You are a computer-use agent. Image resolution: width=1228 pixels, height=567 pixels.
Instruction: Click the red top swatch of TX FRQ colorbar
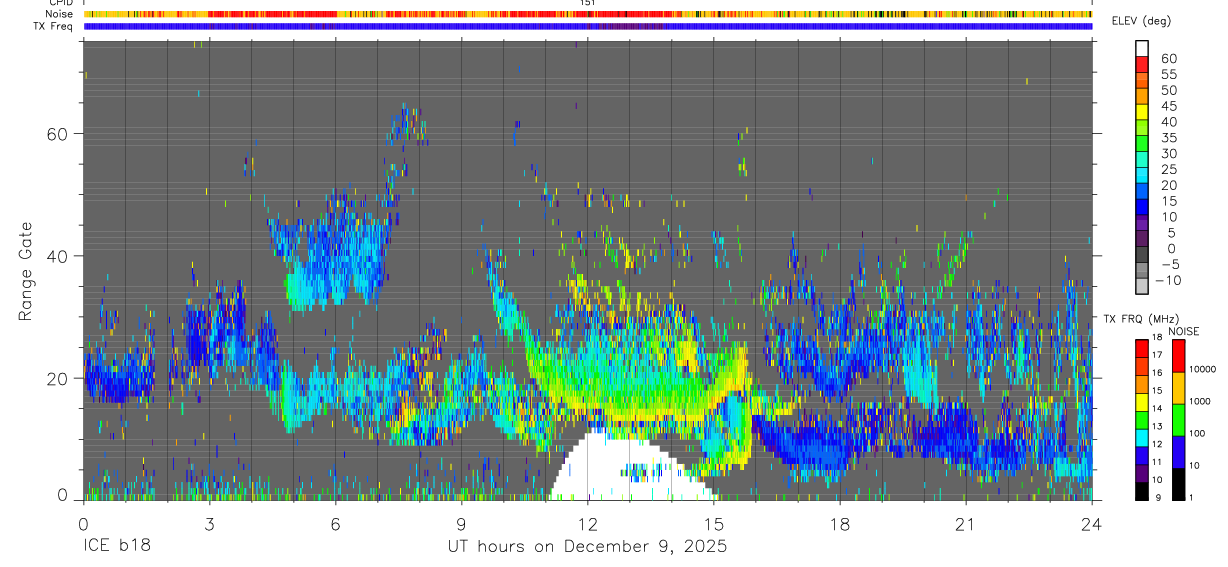click(x=1142, y=347)
